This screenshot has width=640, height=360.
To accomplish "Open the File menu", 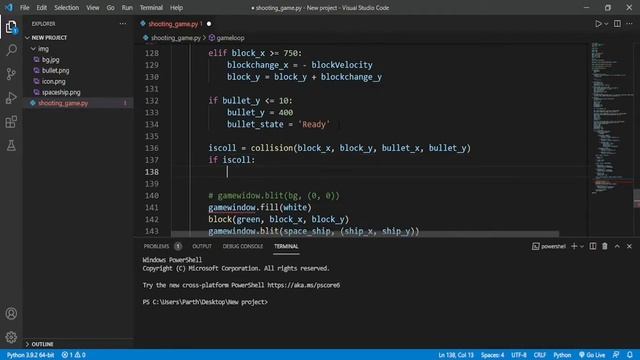I will [24, 7].
